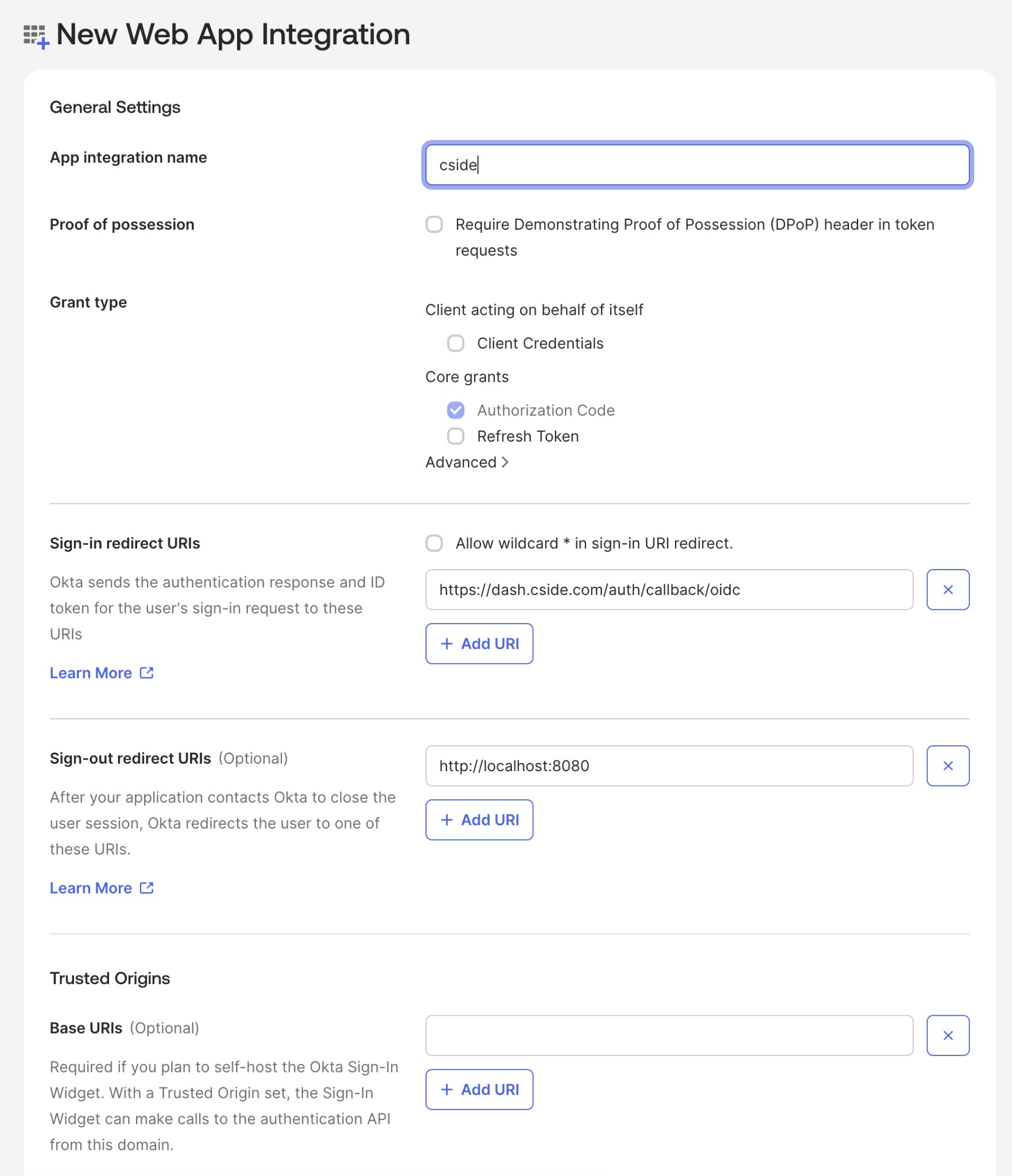Check the Refresh Token grant option
The height and width of the screenshot is (1176, 1012).
(456, 436)
